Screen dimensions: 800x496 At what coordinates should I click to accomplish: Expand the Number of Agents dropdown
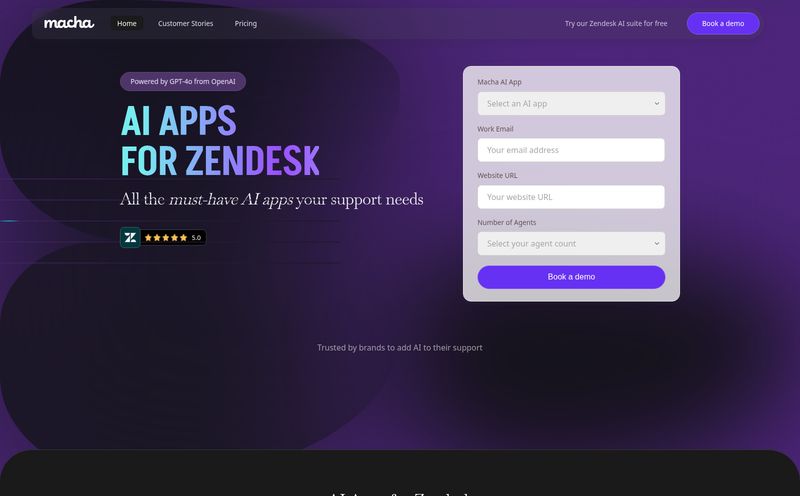571,243
